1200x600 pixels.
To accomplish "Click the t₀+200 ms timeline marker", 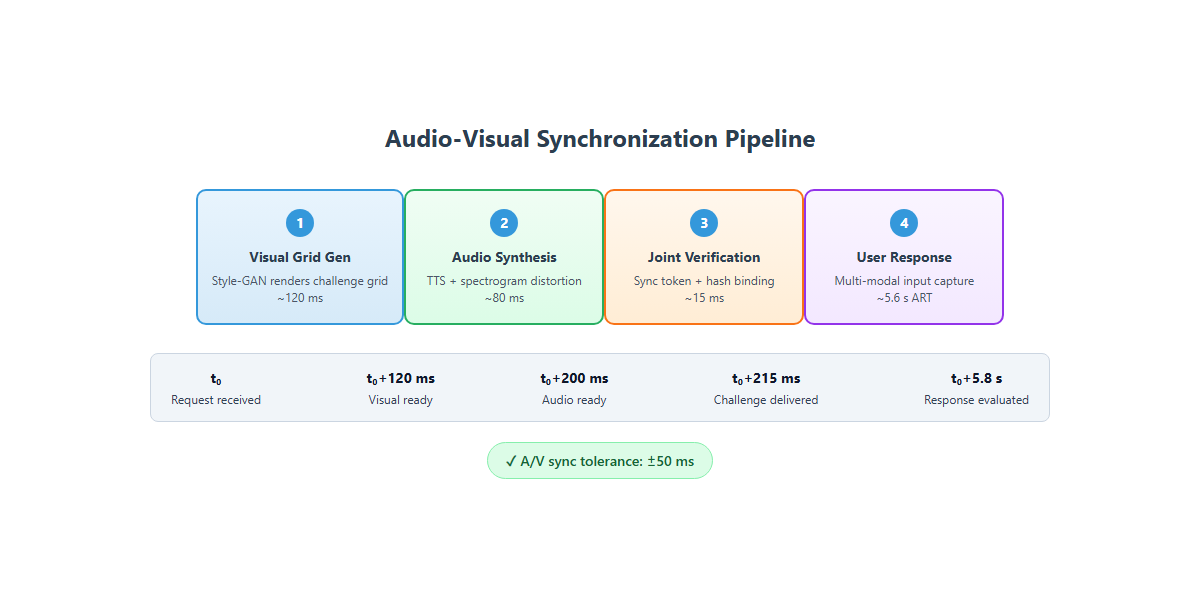I will tap(574, 379).
